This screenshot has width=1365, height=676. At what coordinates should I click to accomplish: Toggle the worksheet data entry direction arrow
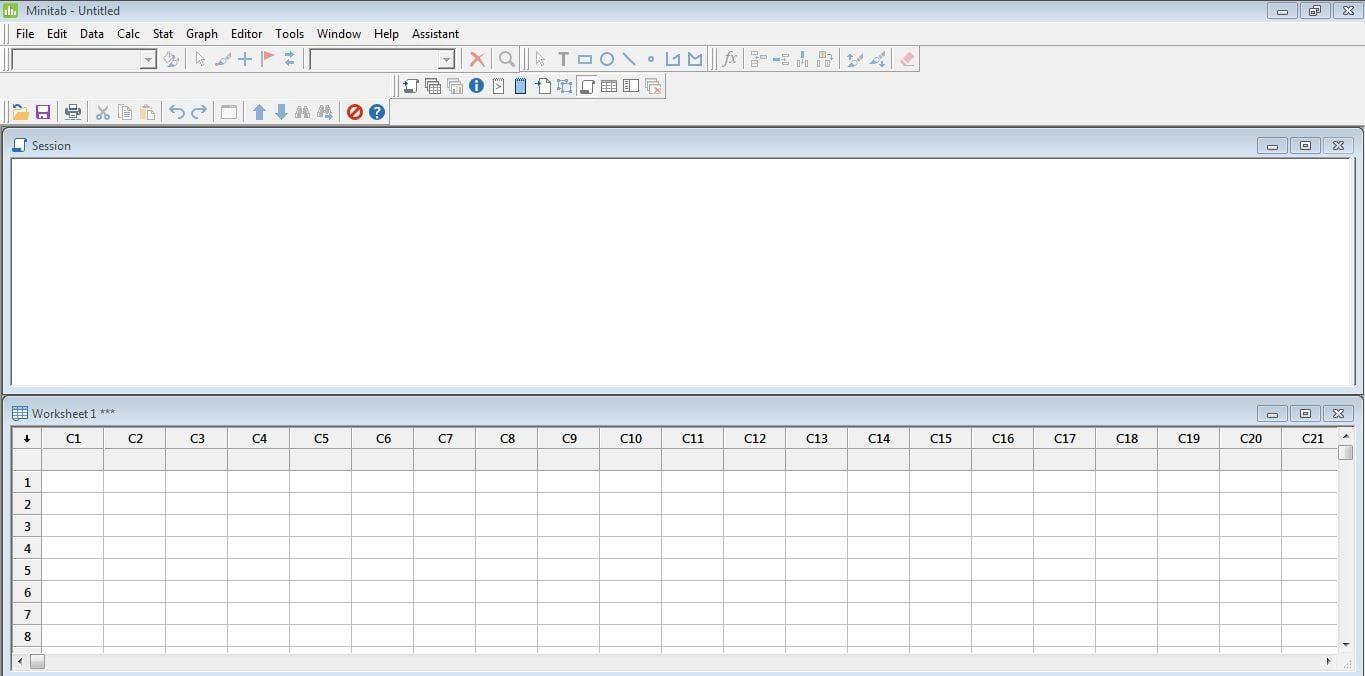coord(27,438)
